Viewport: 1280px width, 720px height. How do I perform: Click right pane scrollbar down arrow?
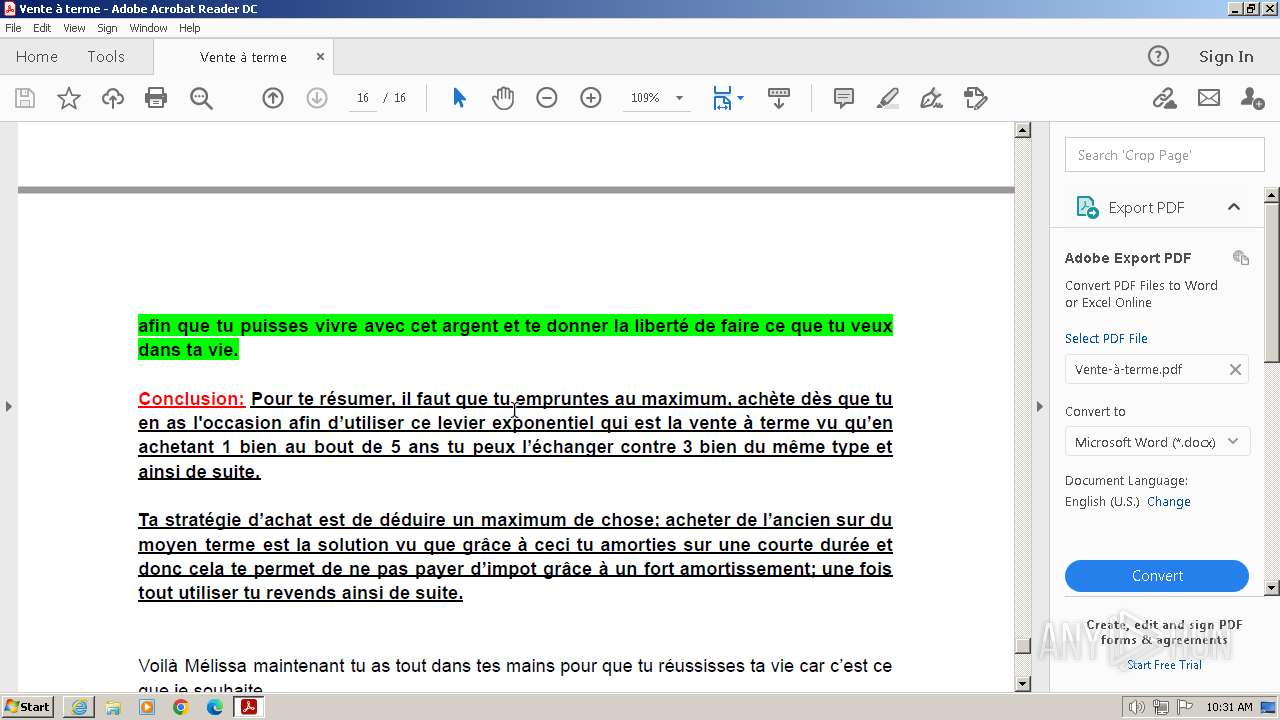tap(1272, 588)
